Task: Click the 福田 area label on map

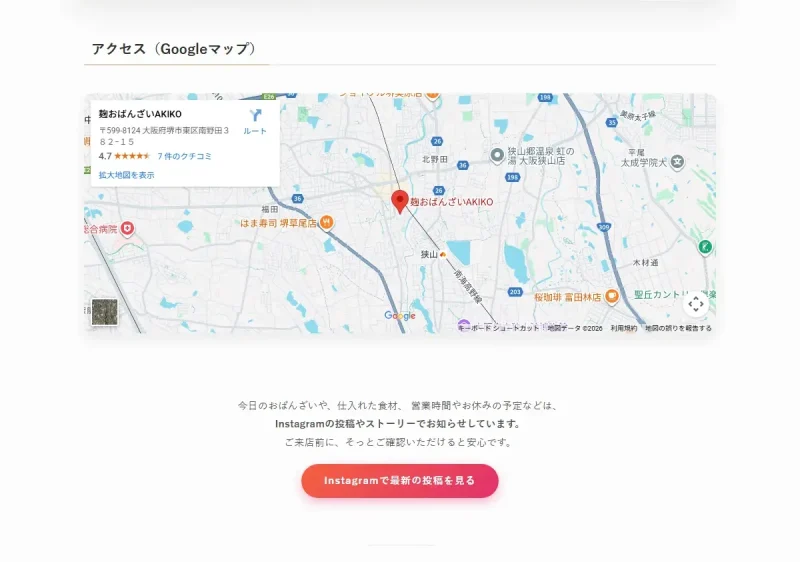Action: click(x=269, y=209)
